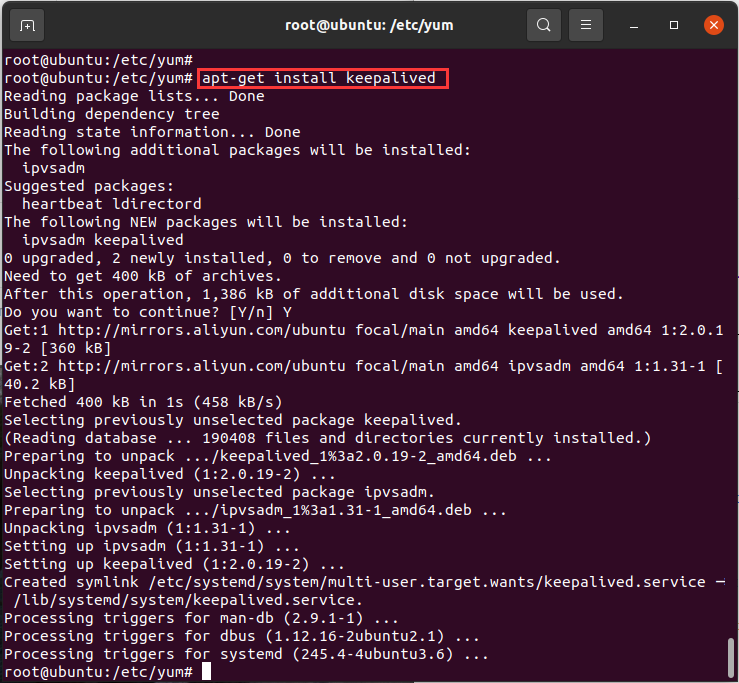Click the "Do you want to continue?" line
The image size is (739, 683).
(148, 312)
